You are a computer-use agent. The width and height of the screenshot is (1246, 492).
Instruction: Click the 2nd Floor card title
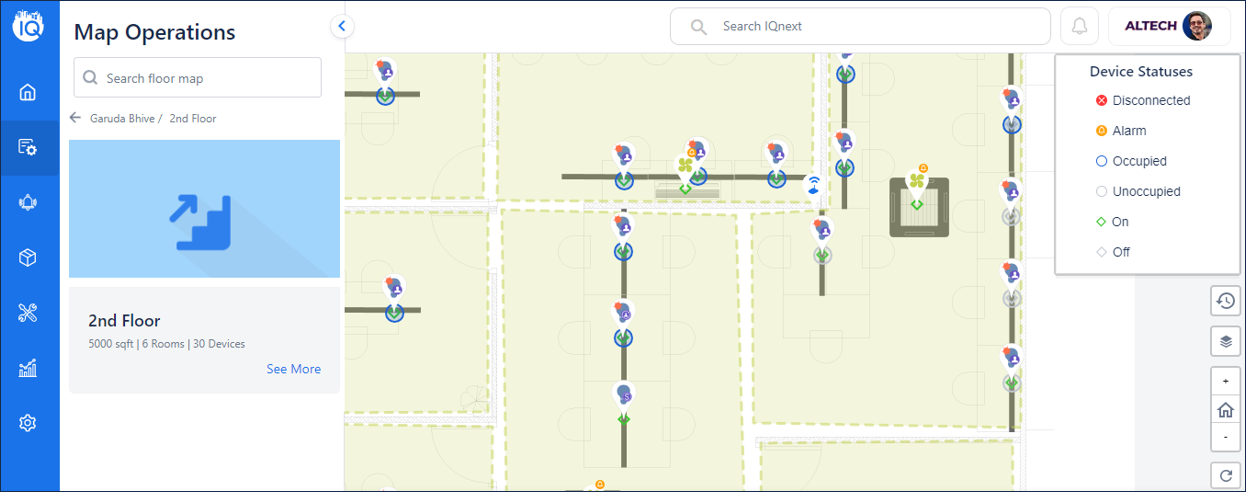coord(124,321)
